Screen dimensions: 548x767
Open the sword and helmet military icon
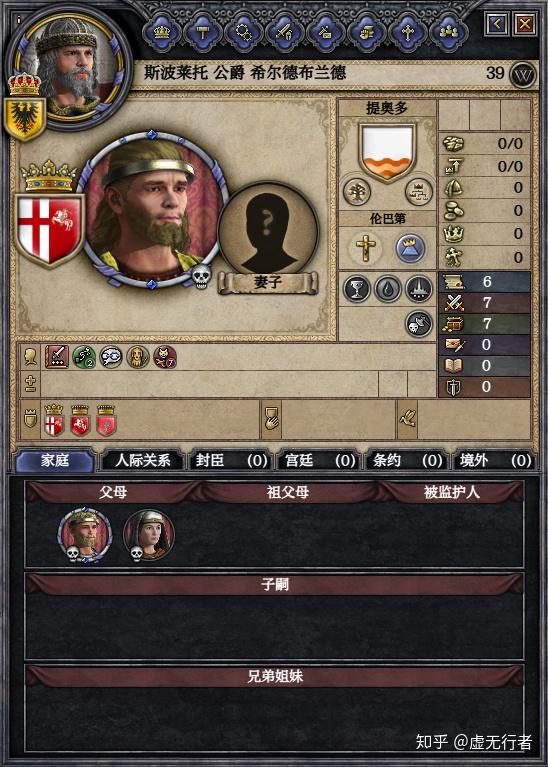tap(284, 32)
